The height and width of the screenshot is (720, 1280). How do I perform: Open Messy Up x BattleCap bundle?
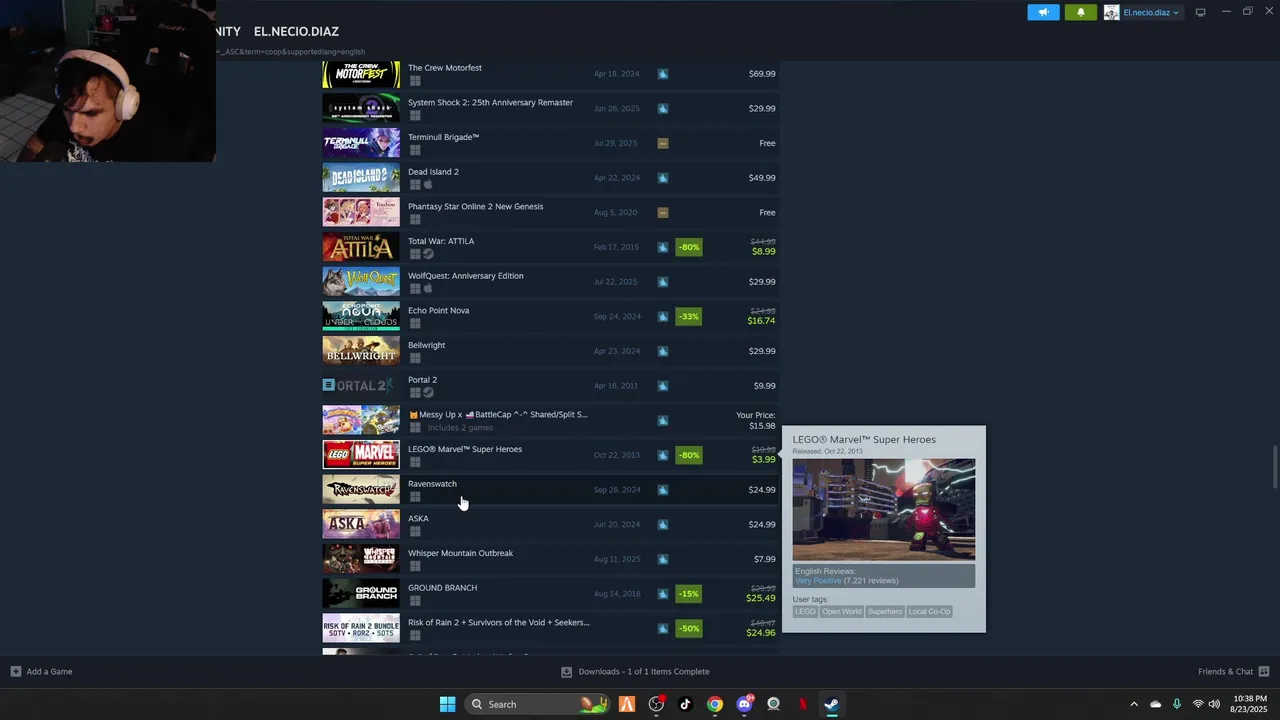click(550, 420)
